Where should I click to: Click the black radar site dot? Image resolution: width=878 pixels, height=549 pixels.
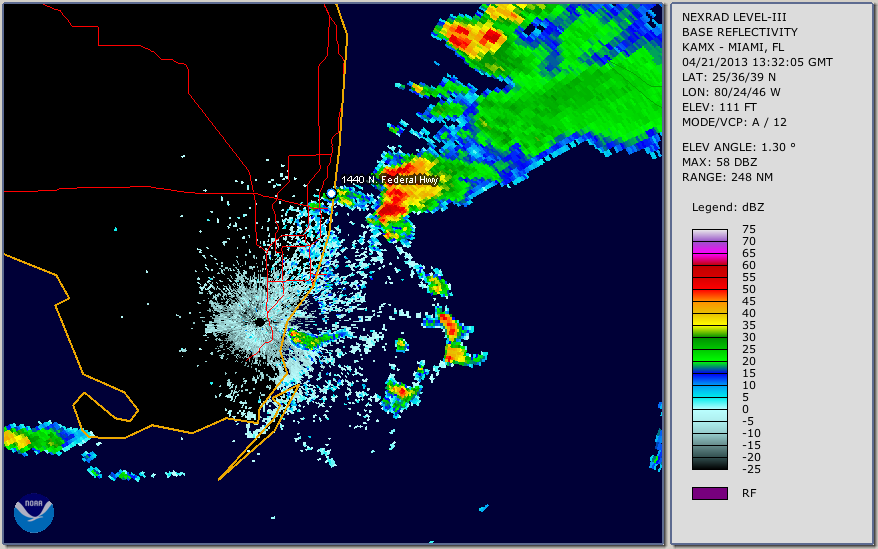click(x=260, y=322)
